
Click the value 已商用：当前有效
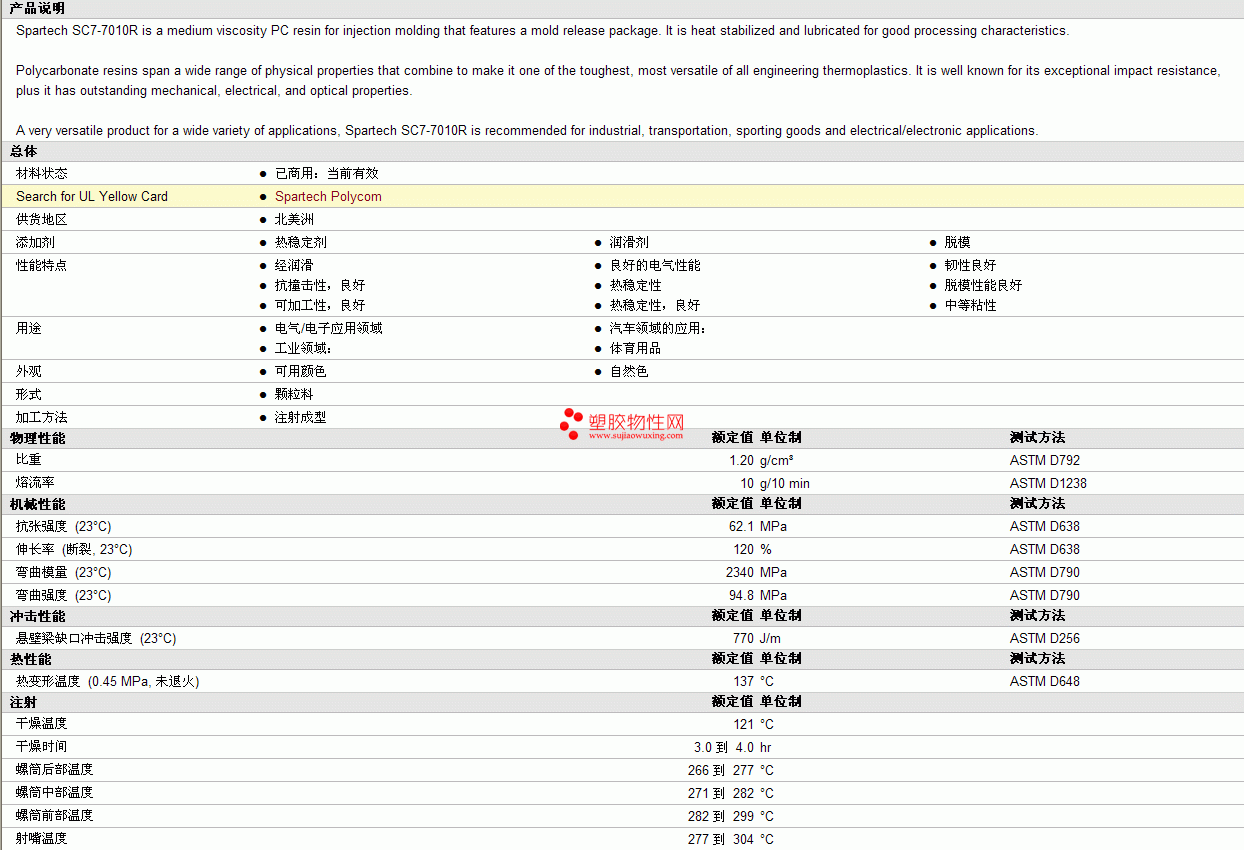[x=327, y=174]
